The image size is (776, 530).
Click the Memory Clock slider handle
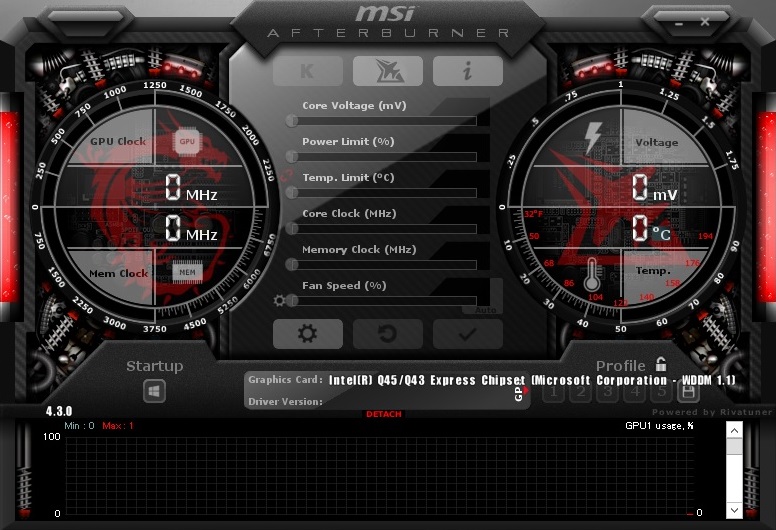(292, 265)
